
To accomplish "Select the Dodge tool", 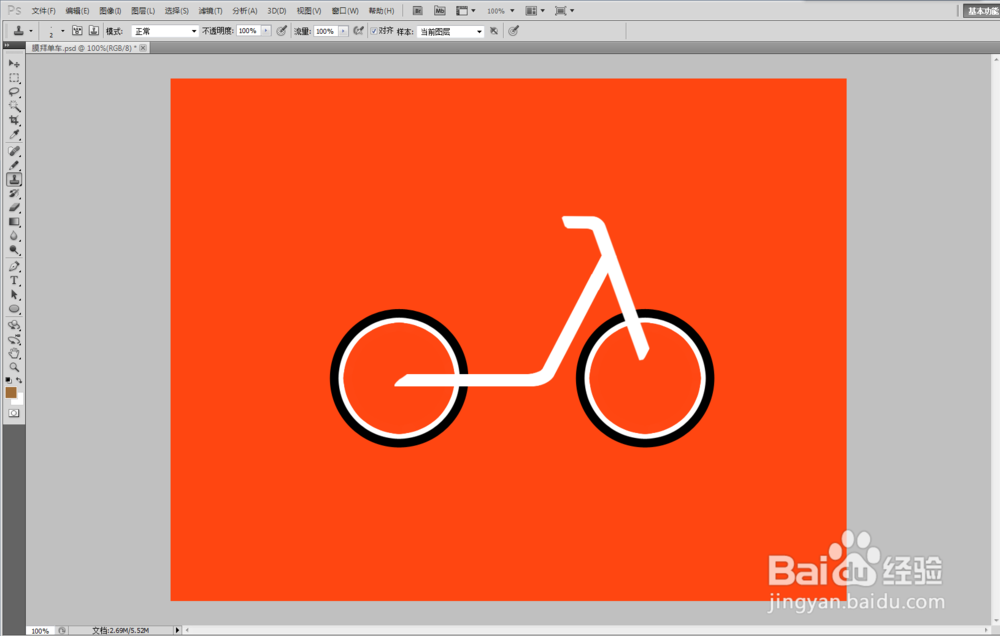I will (x=14, y=249).
